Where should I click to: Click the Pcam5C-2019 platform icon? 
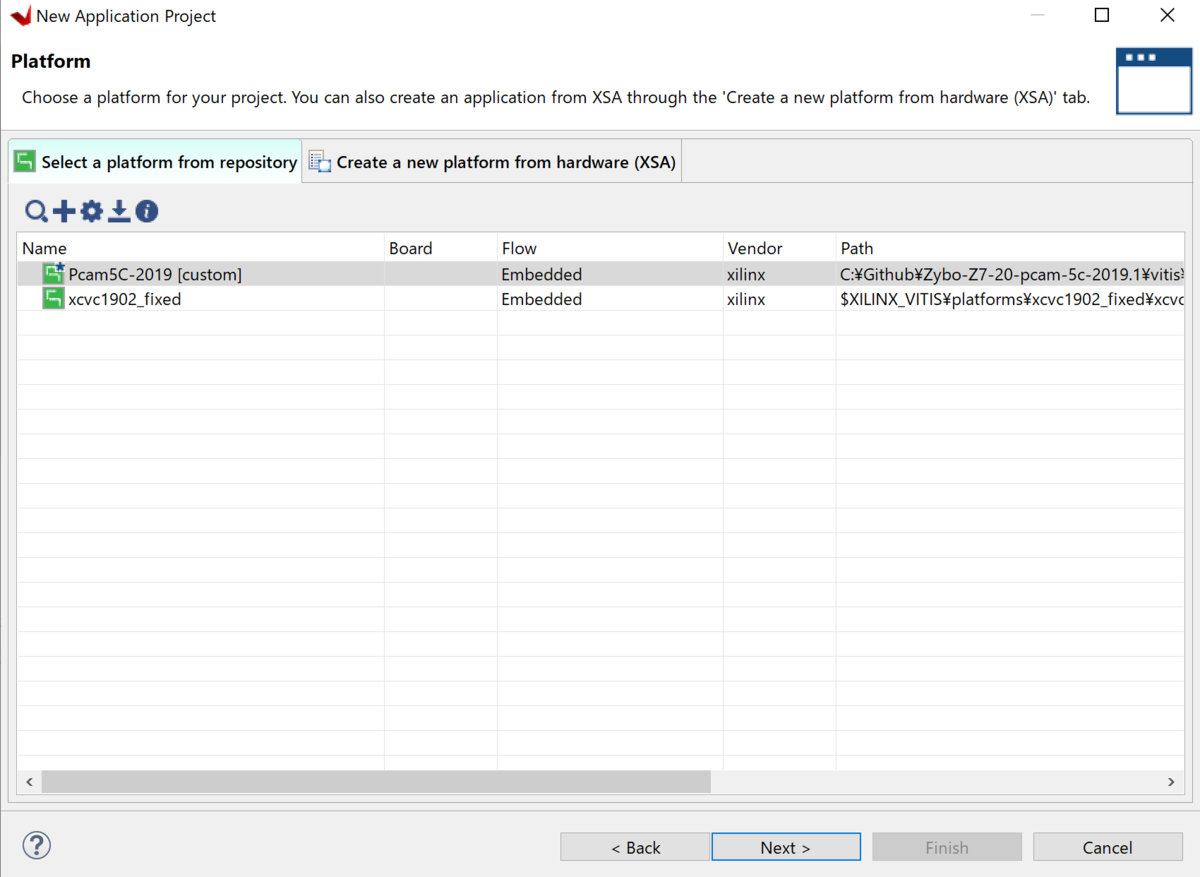pos(54,274)
